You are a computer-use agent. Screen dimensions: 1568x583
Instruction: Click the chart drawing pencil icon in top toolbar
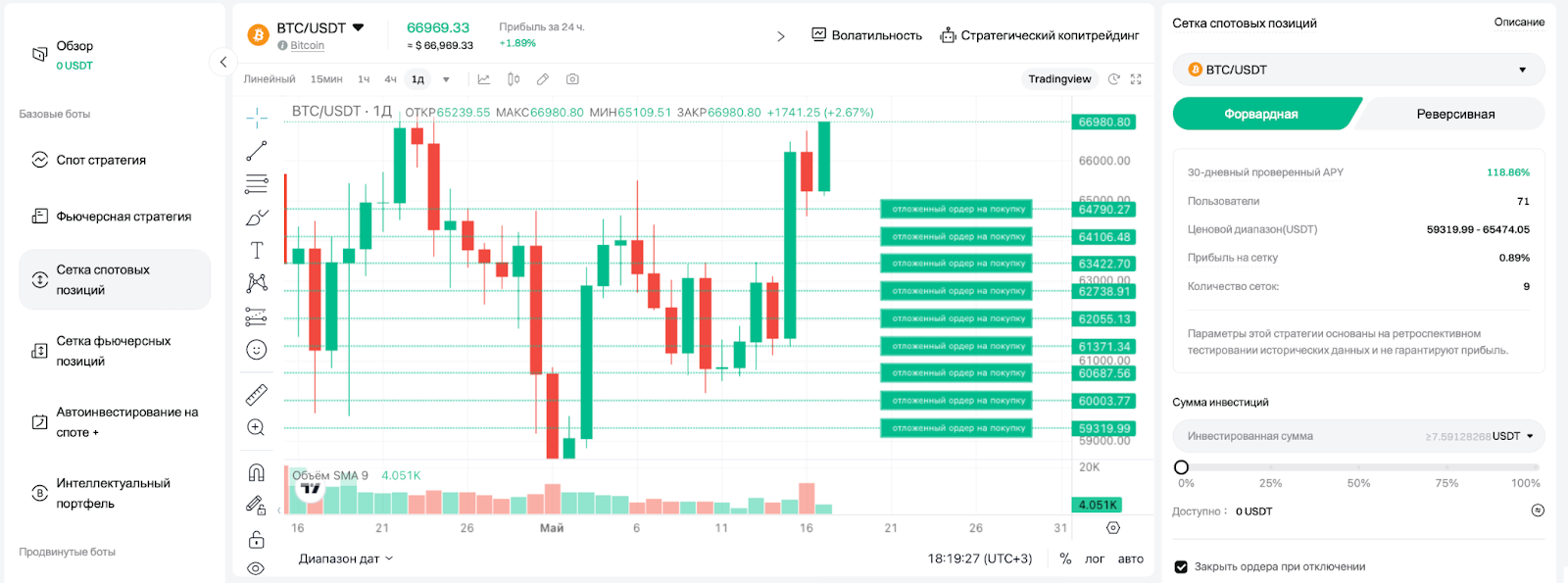click(x=543, y=79)
